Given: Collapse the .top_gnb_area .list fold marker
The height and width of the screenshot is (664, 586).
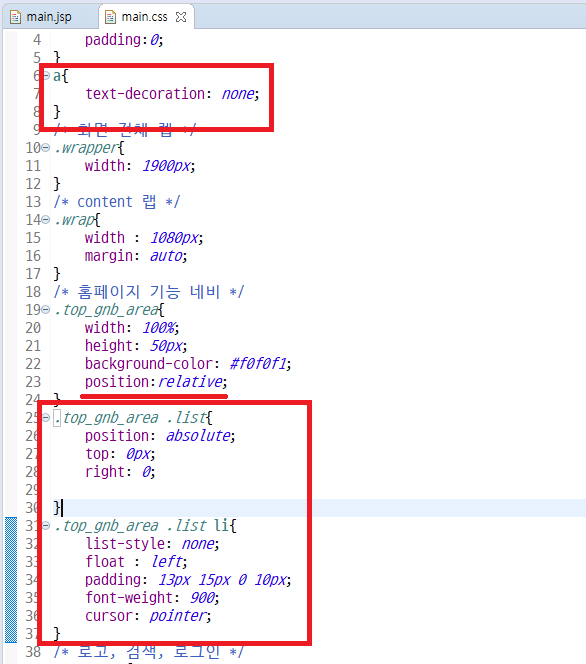Looking at the screenshot, I should click(46, 418).
